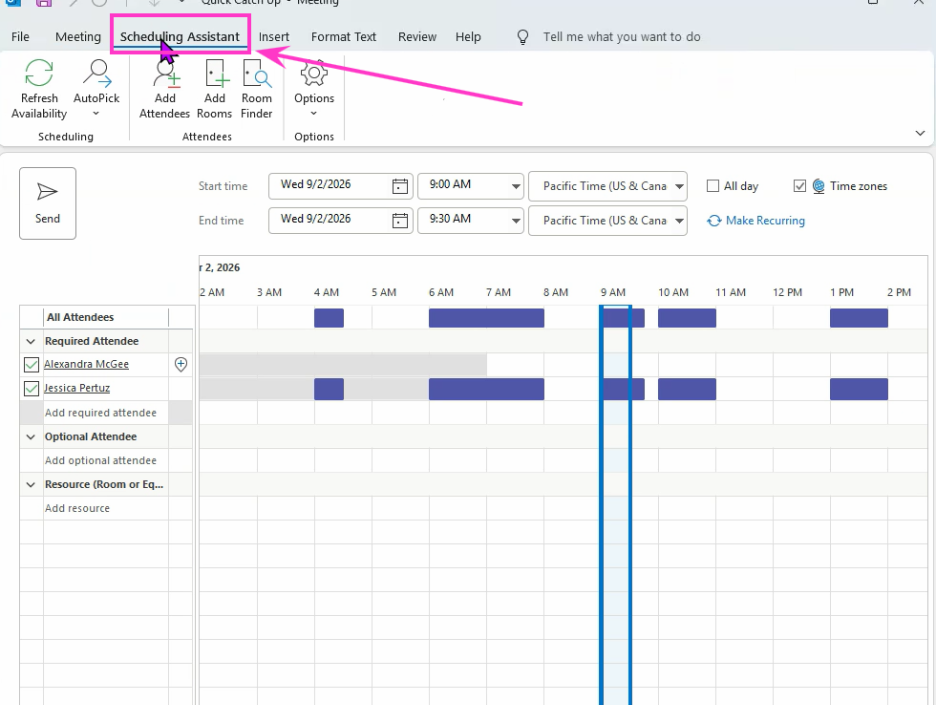
Task: Open the 9:30 AM end time dropdown
Action: click(516, 221)
